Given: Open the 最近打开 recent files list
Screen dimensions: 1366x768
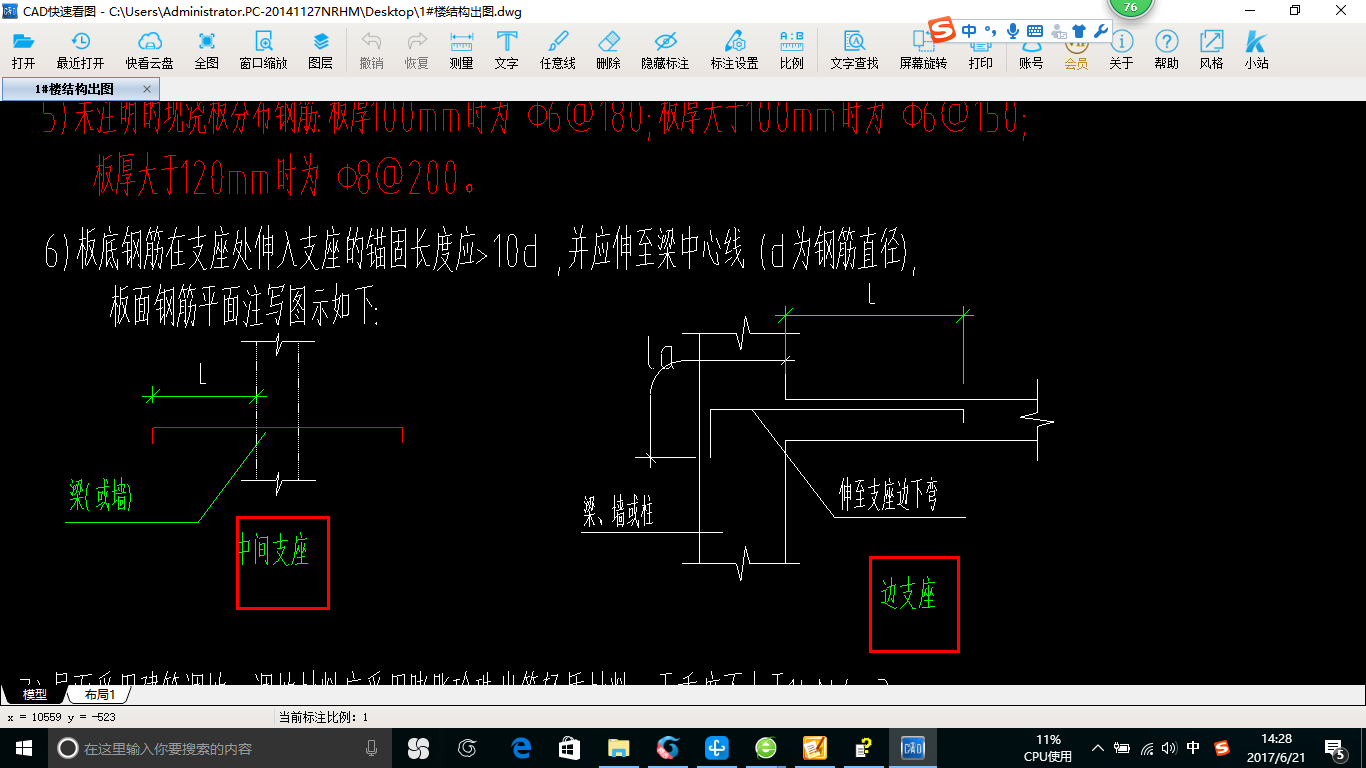Looking at the screenshot, I should pyautogui.click(x=80, y=48).
